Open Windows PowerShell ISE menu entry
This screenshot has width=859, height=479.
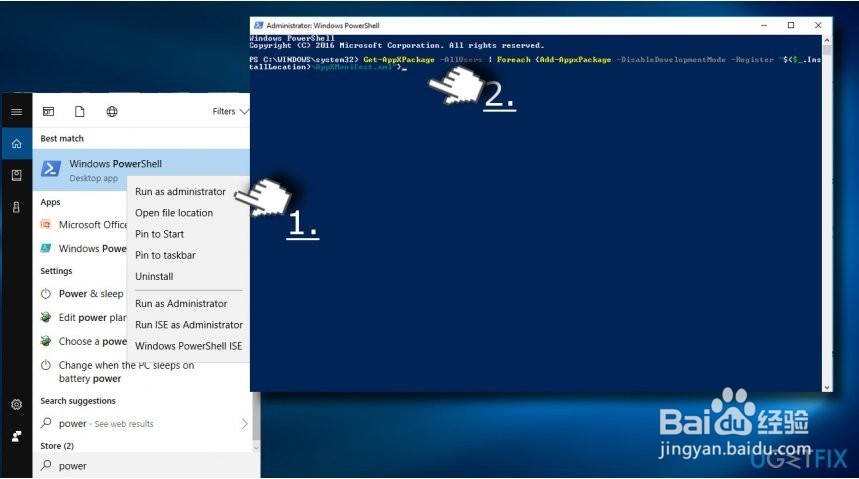pyautogui.click(x=188, y=346)
